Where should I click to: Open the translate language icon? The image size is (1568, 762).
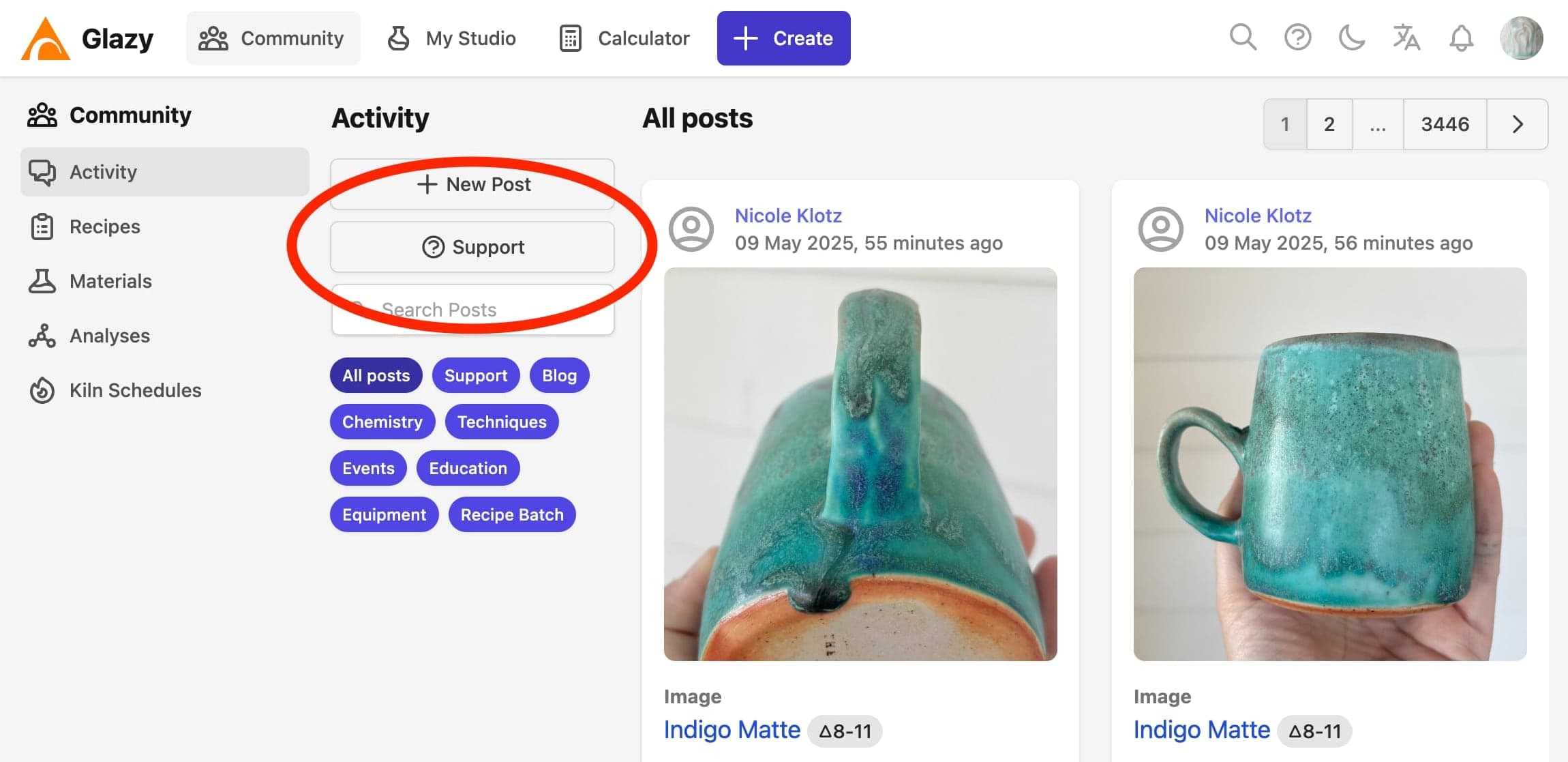[1406, 38]
